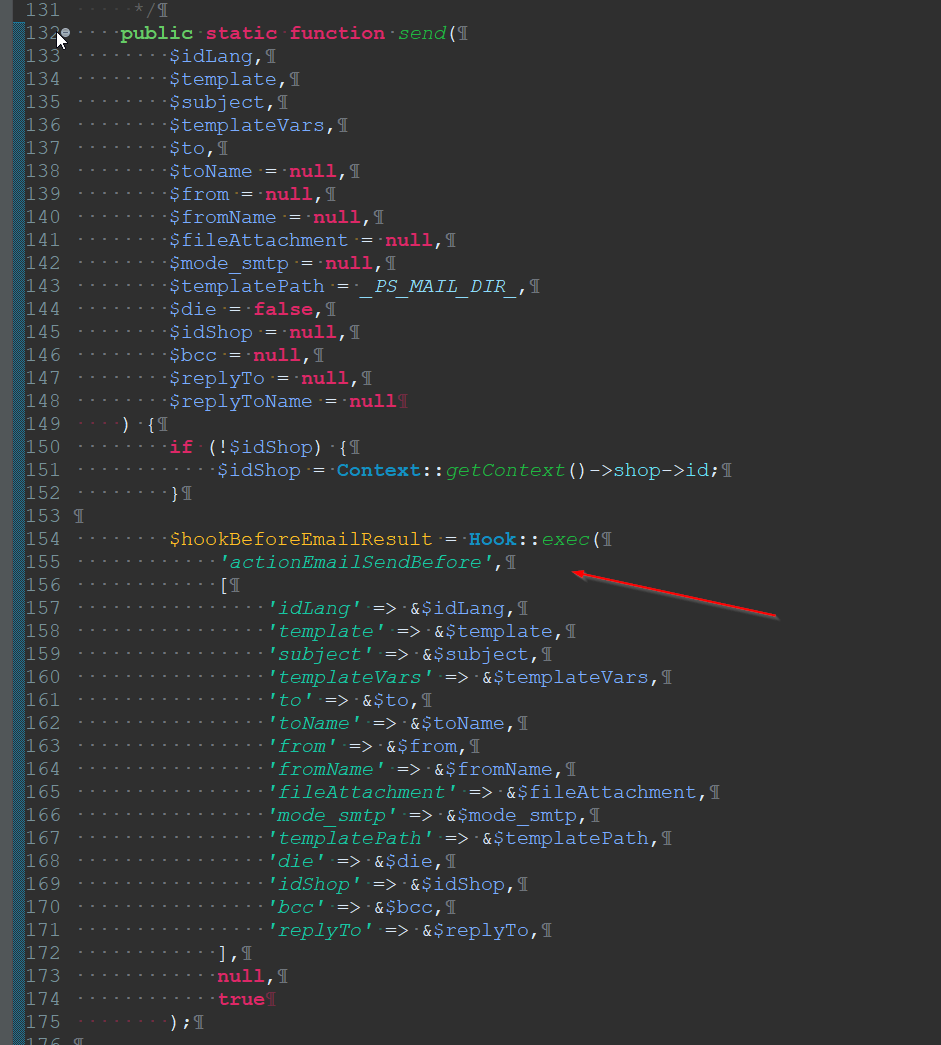Click $idShop parameter on line 145

tap(211, 332)
